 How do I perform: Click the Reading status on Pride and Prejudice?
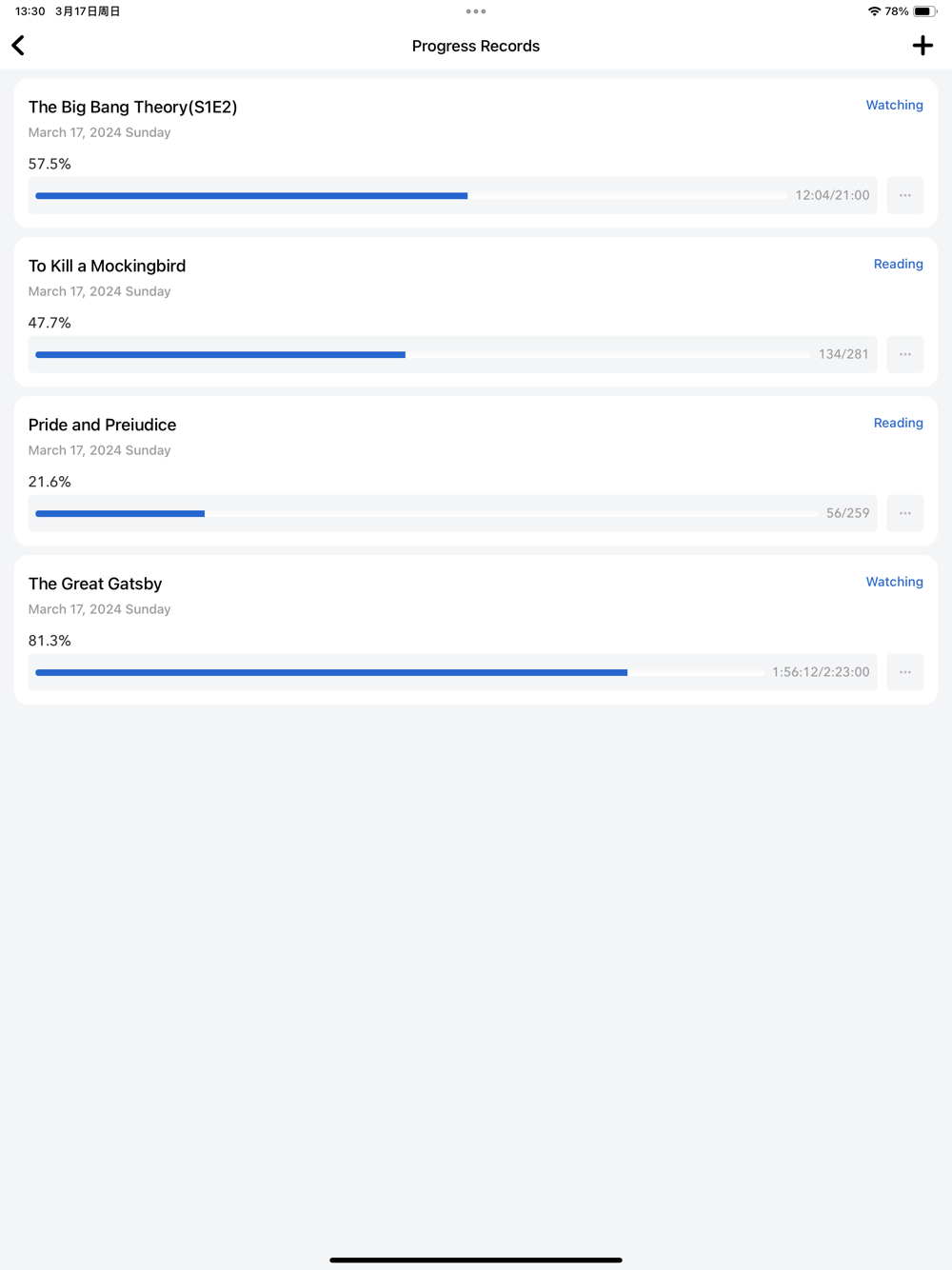point(898,423)
